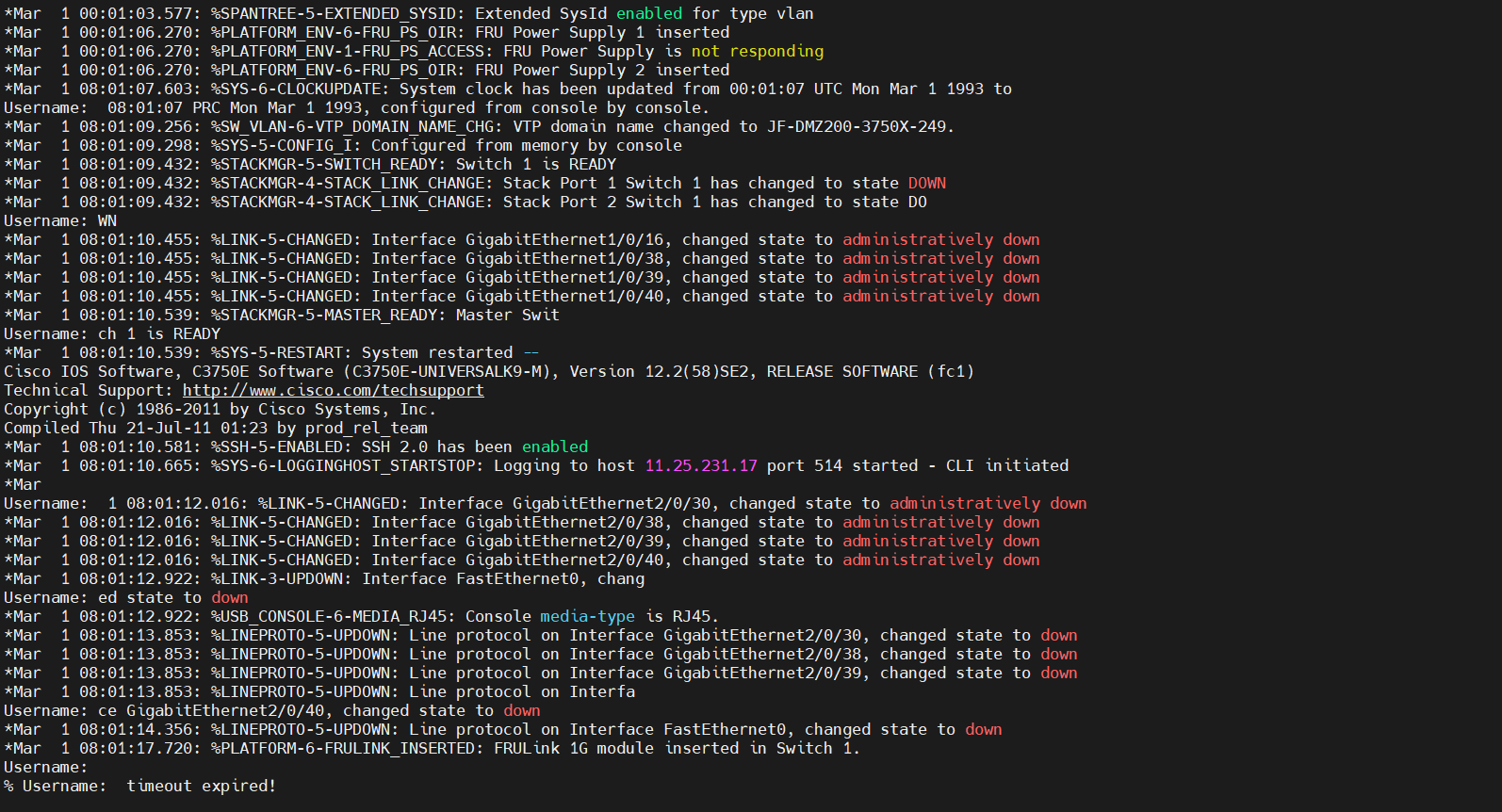Click the Copyright Cisco Systems line
This screenshot has height=812, width=1502.
click(x=220, y=409)
